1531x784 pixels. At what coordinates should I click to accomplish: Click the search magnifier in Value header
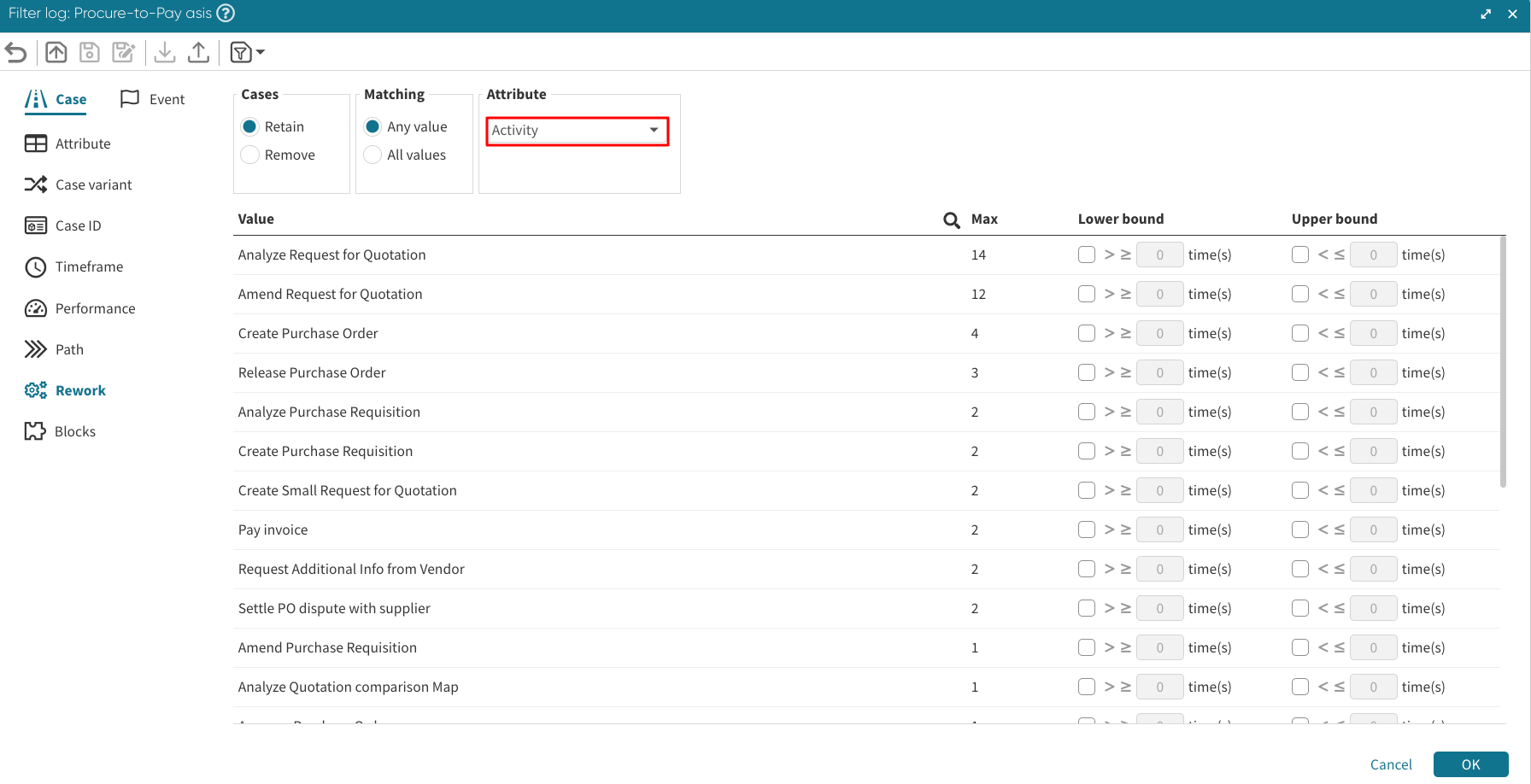tap(951, 220)
